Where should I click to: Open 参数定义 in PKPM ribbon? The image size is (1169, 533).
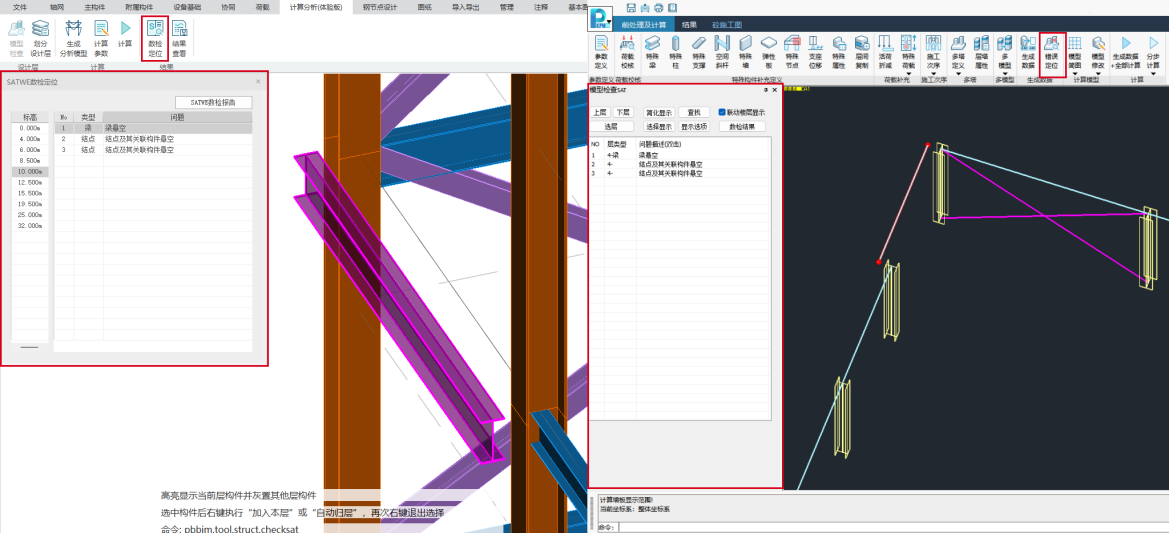click(x=601, y=50)
